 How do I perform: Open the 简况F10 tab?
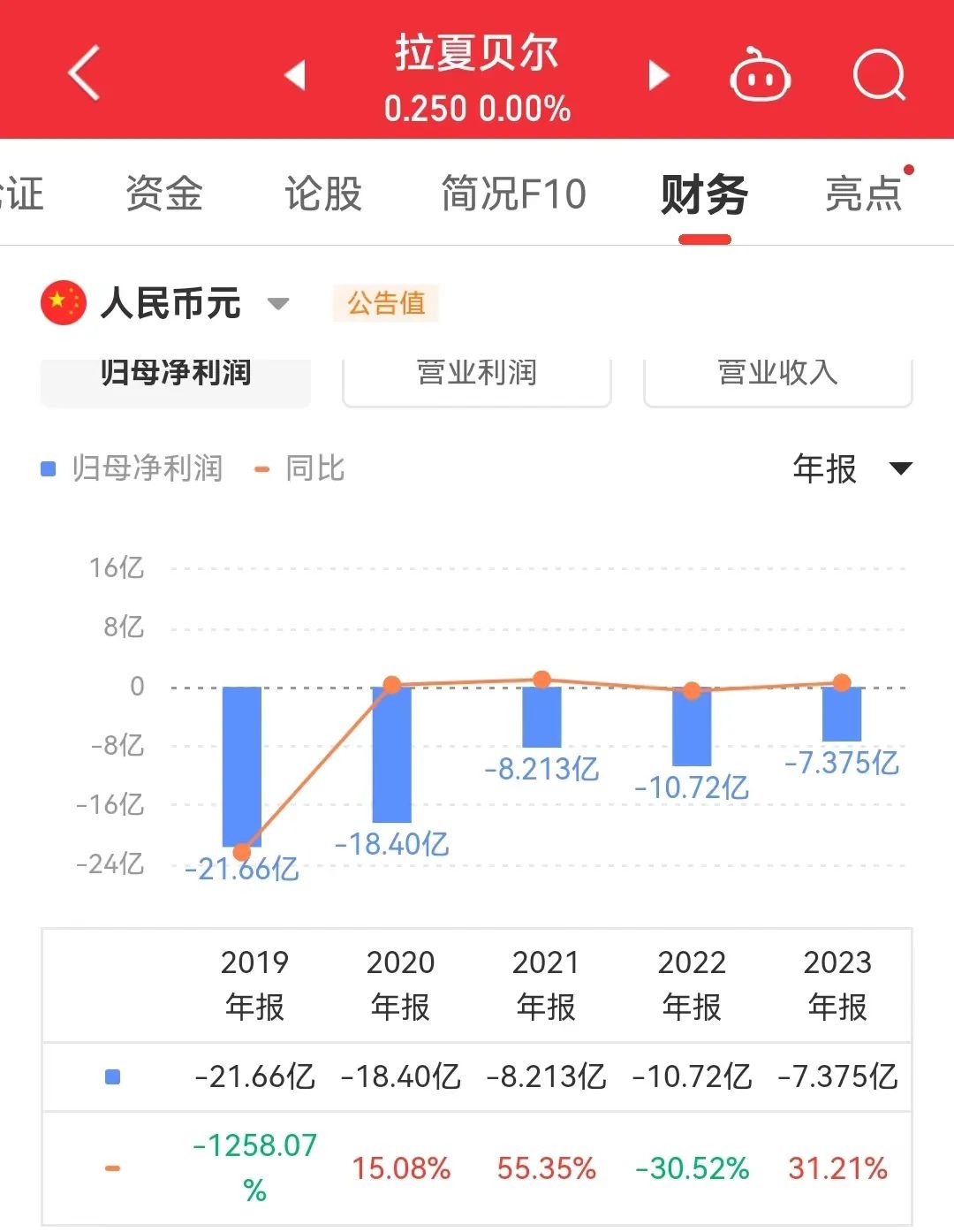pyautogui.click(x=513, y=194)
